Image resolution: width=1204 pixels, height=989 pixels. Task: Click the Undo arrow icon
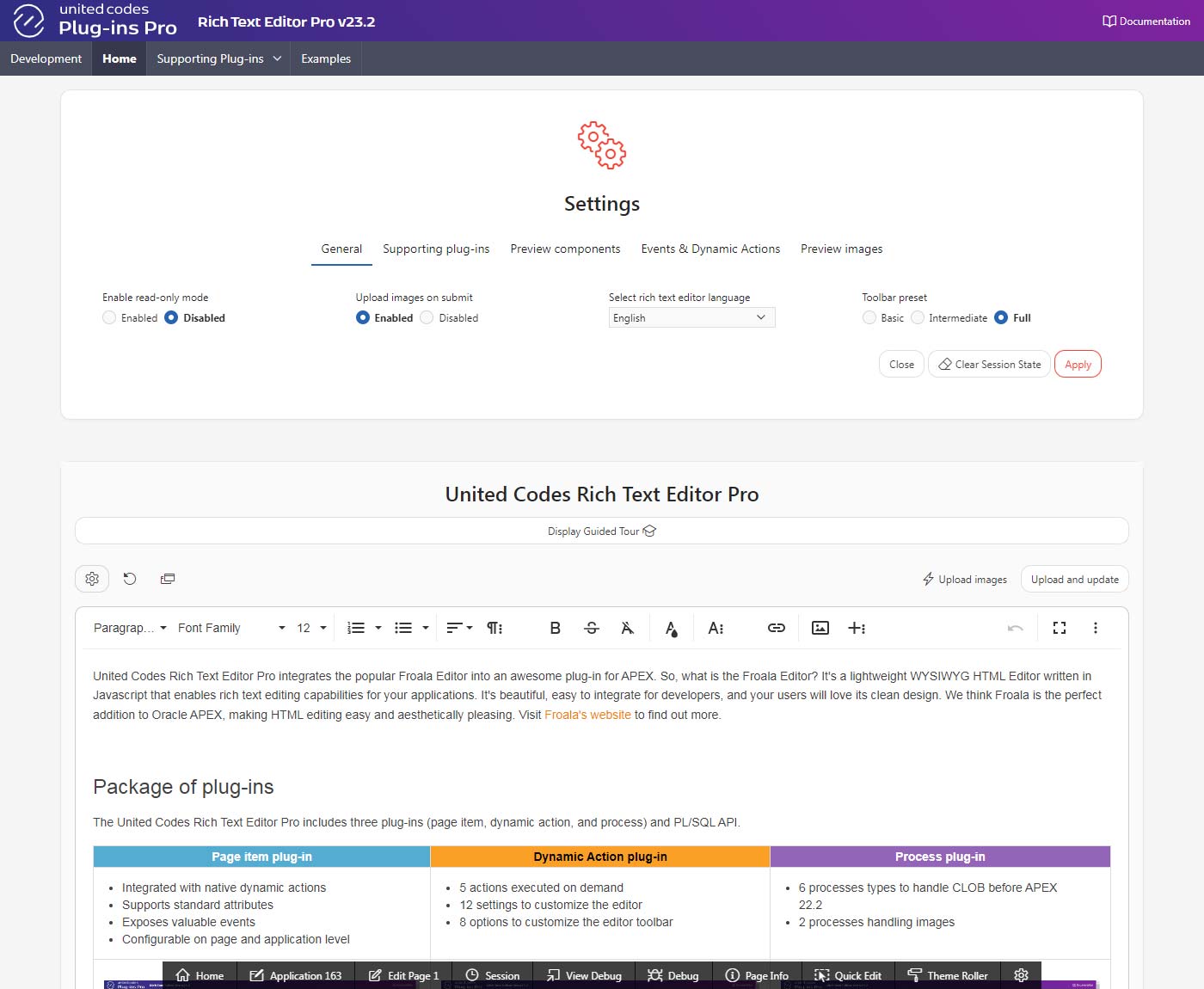[x=1016, y=628]
